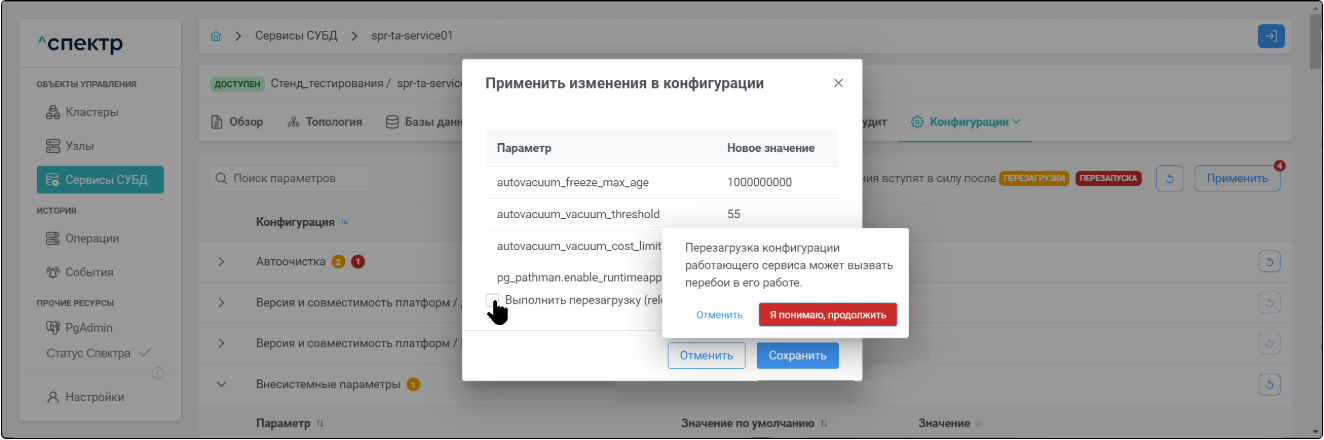This screenshot has width=1324, height=440.
Task: Reset the Автоочистка group with its icon
Action: click(1270, 262)
